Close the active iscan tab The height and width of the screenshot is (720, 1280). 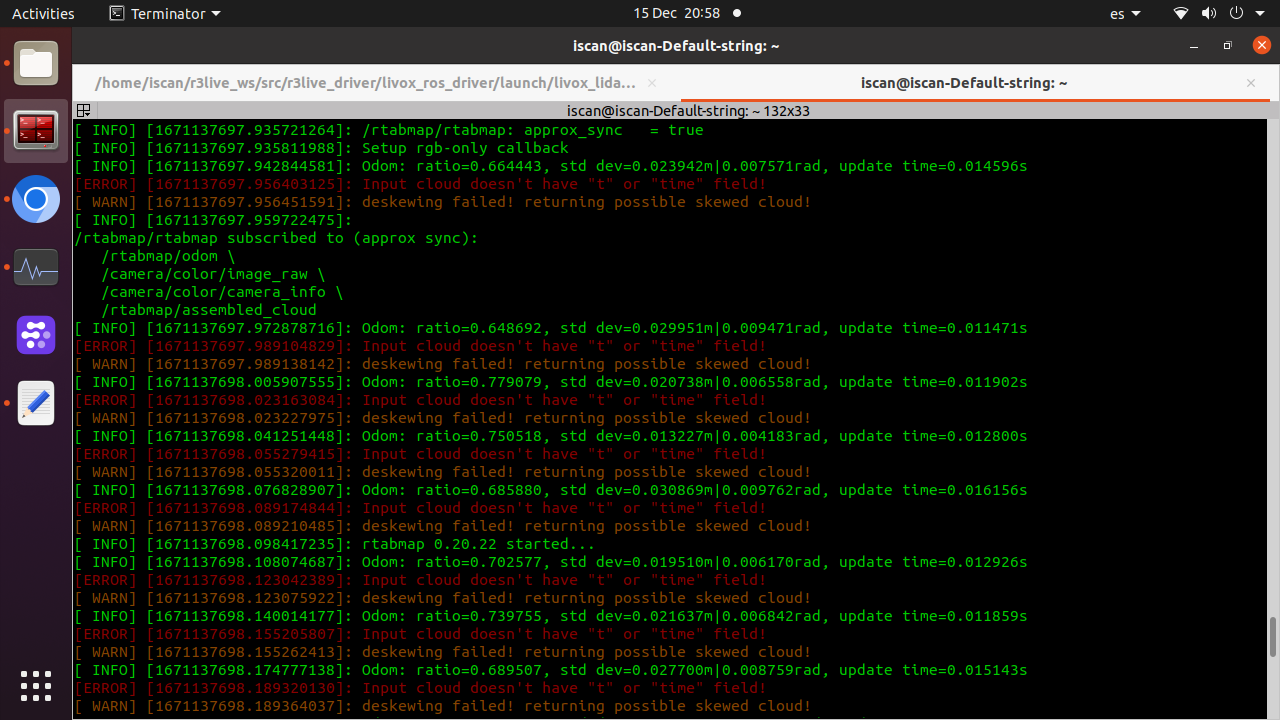1251,83
